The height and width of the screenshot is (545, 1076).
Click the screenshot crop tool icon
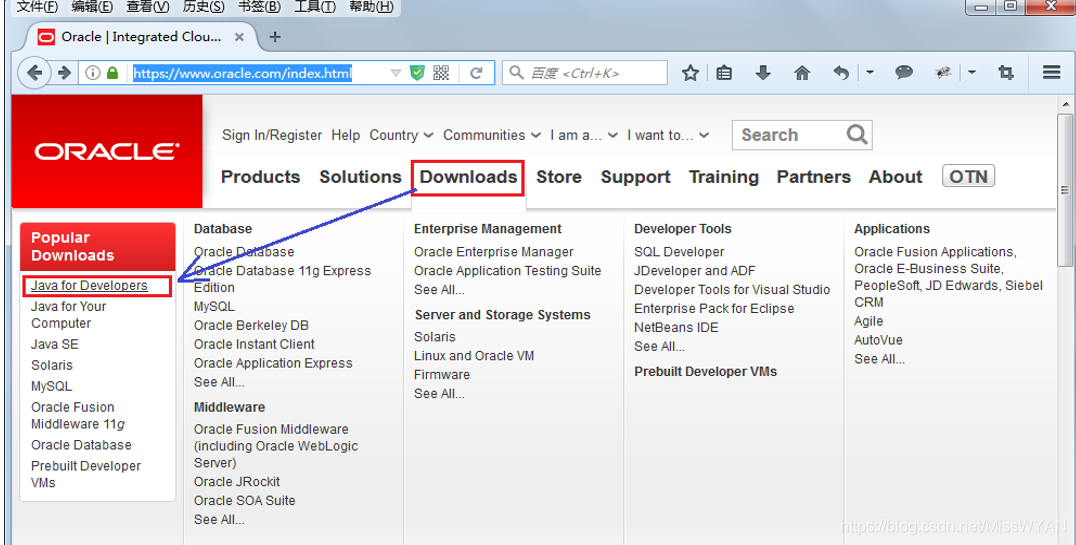(1006, 73)
